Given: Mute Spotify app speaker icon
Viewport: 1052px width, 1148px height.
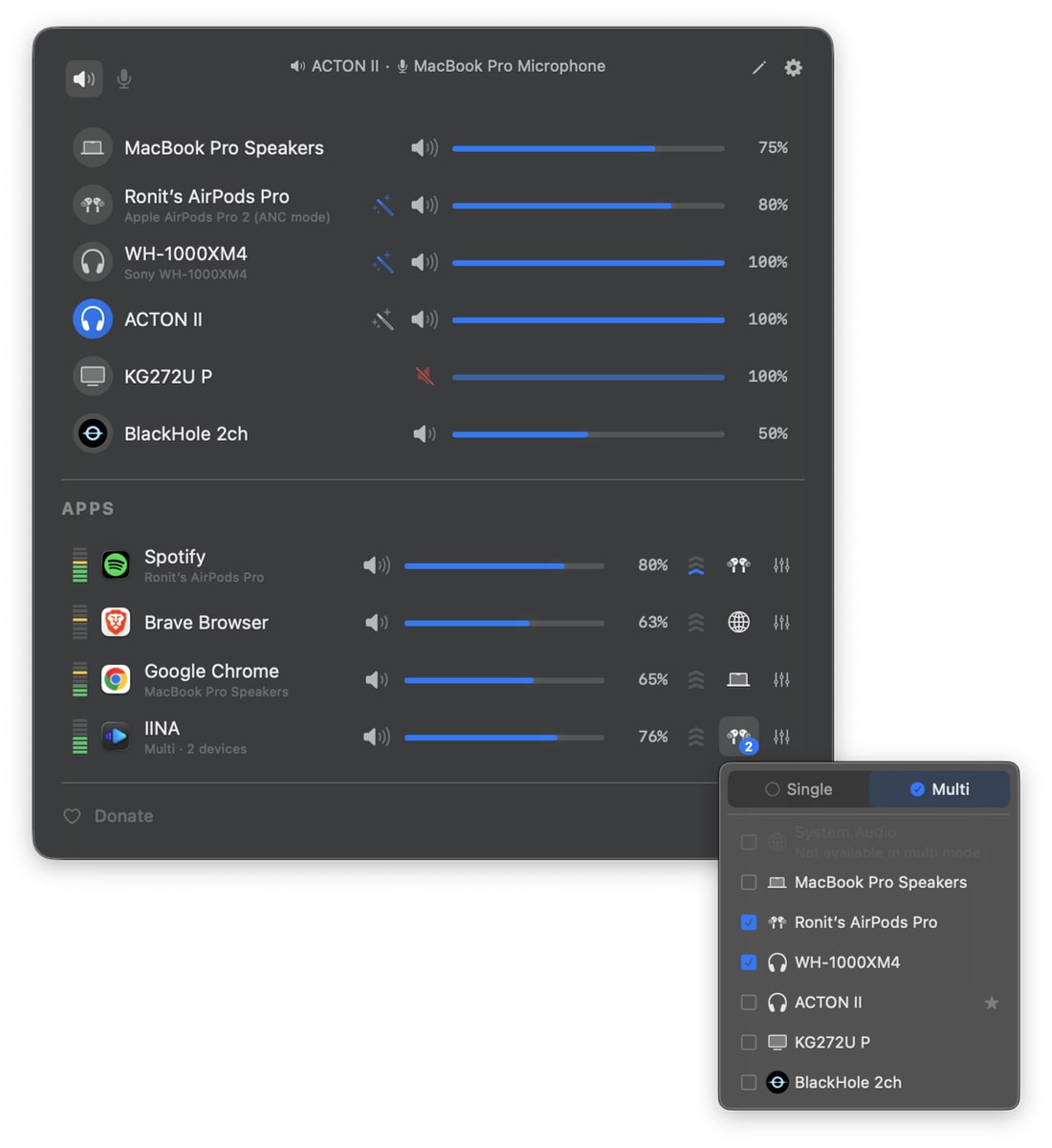Looking at the screenshot, I should 377,565.
